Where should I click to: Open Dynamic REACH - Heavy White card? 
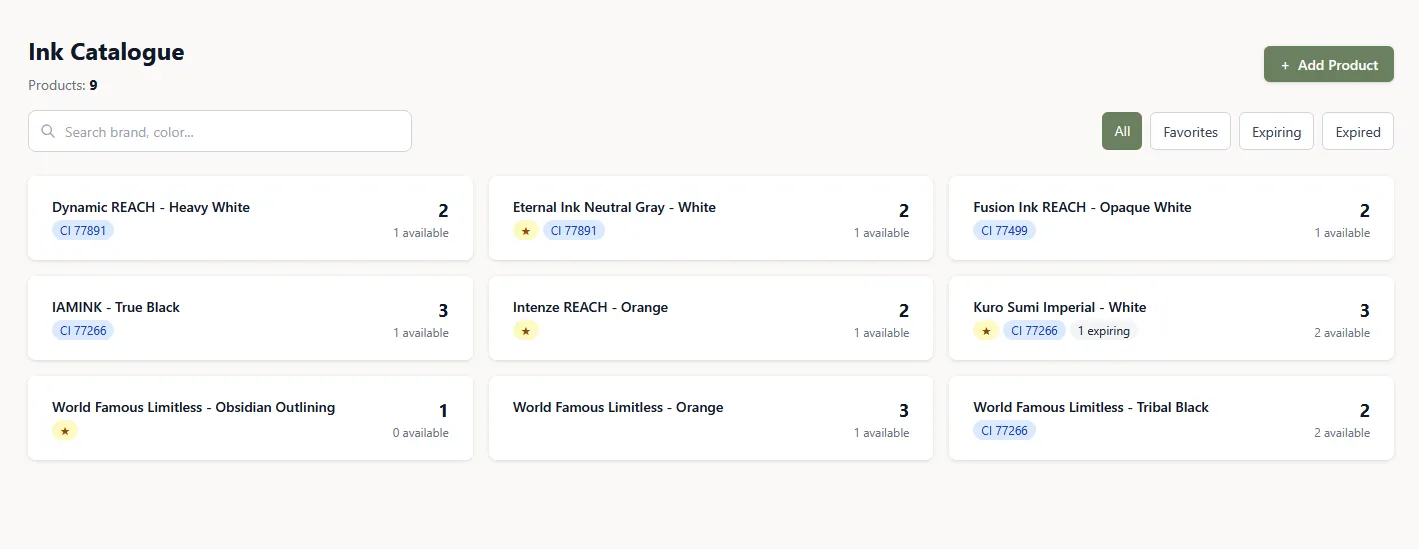pos(151,207)
